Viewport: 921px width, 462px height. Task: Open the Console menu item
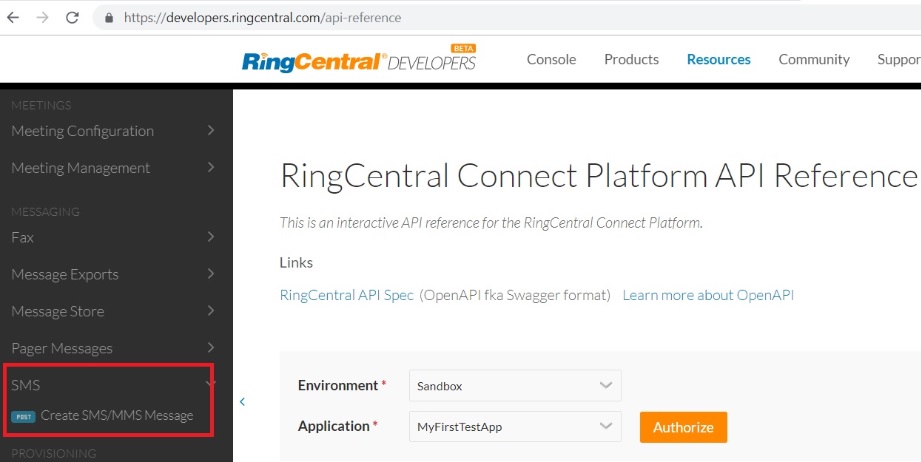click(x=551, y=60)
